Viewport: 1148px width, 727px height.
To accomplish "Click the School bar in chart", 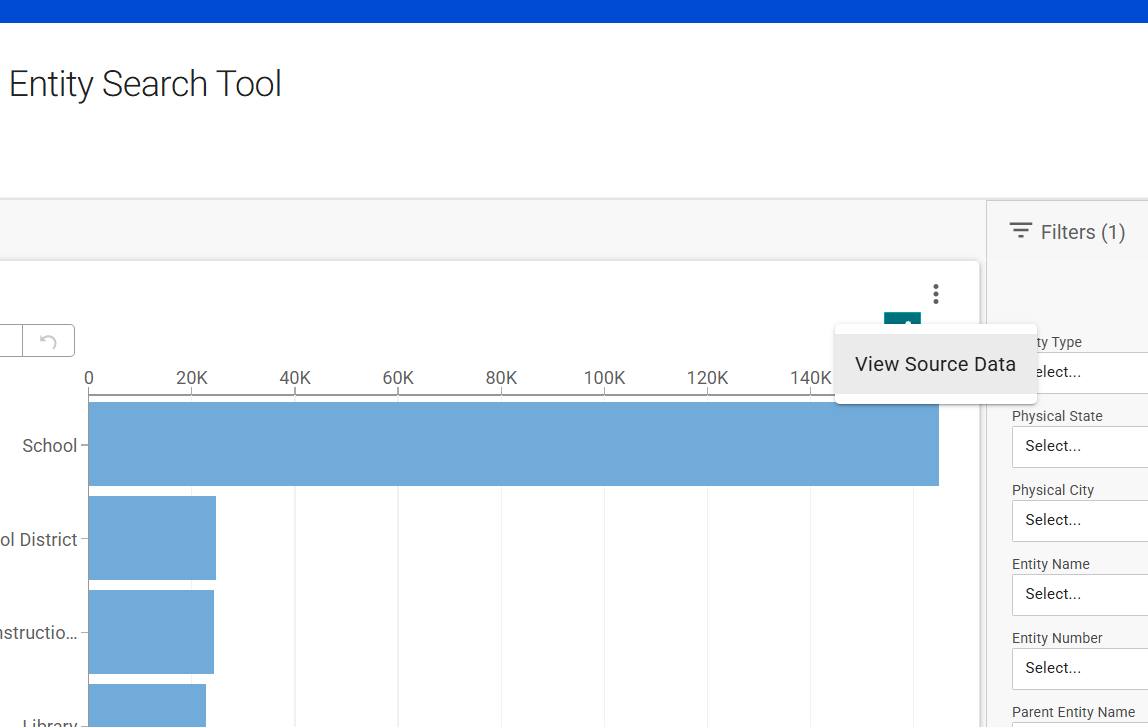I will pyautogui.click(x=513, y=444).
